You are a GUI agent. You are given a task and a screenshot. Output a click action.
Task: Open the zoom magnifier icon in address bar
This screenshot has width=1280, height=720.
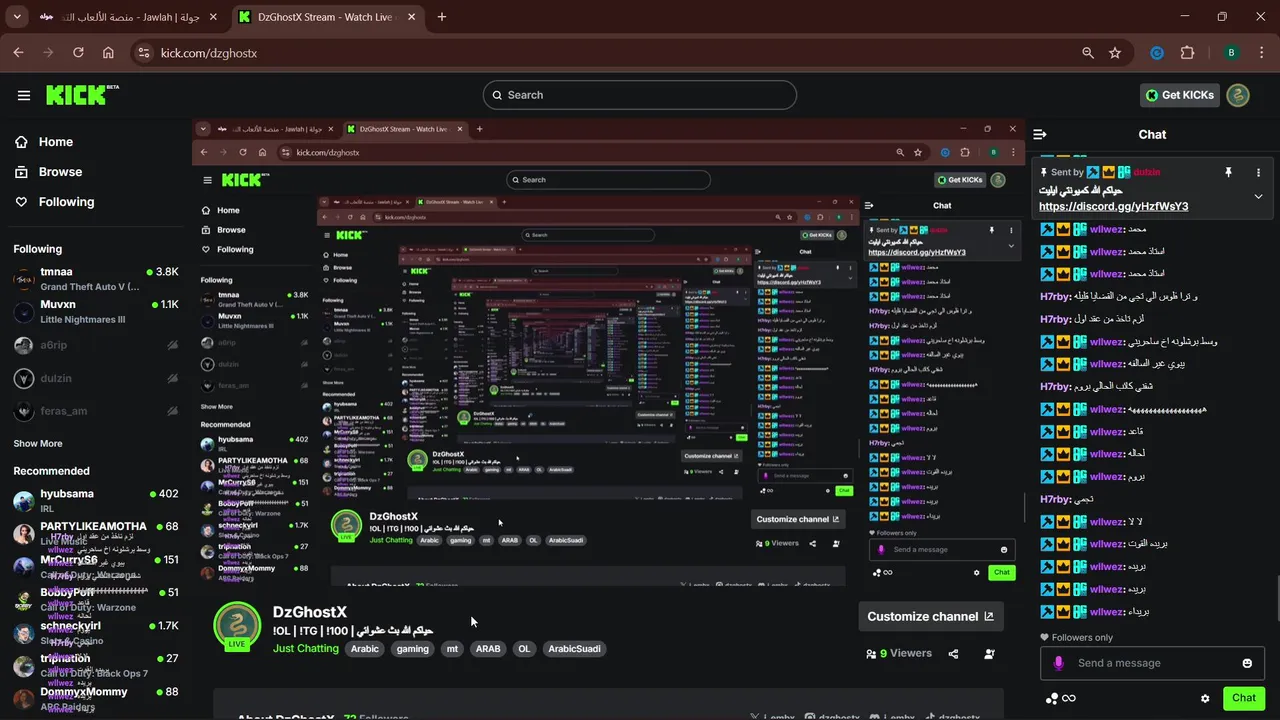1088,53
